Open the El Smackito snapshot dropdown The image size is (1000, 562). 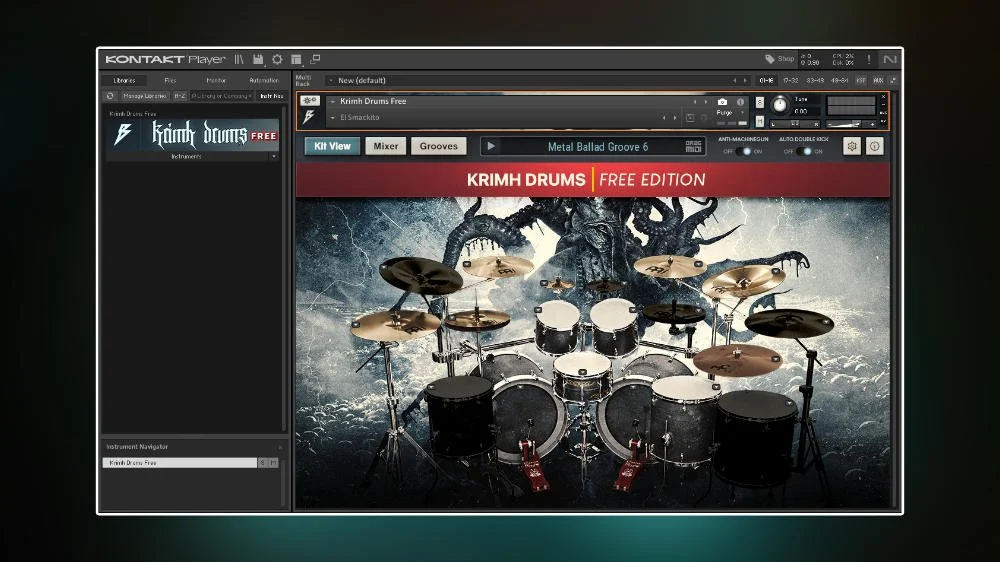click(x=332, y=118)
